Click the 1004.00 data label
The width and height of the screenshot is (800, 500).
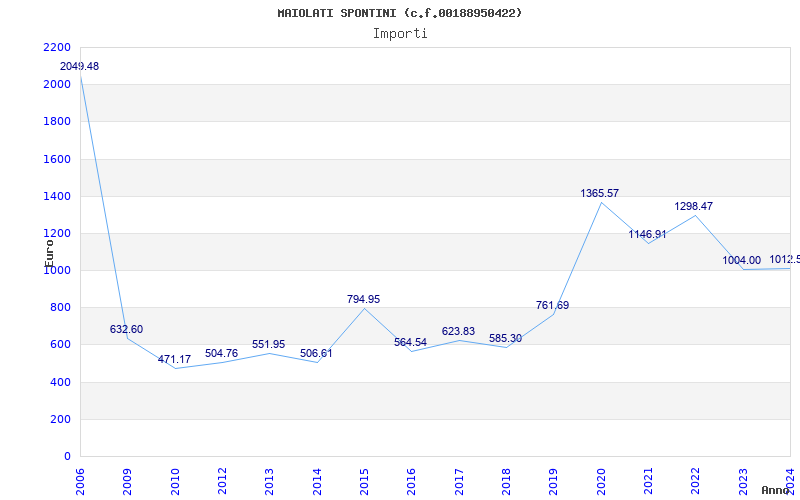tap(741, 260)
